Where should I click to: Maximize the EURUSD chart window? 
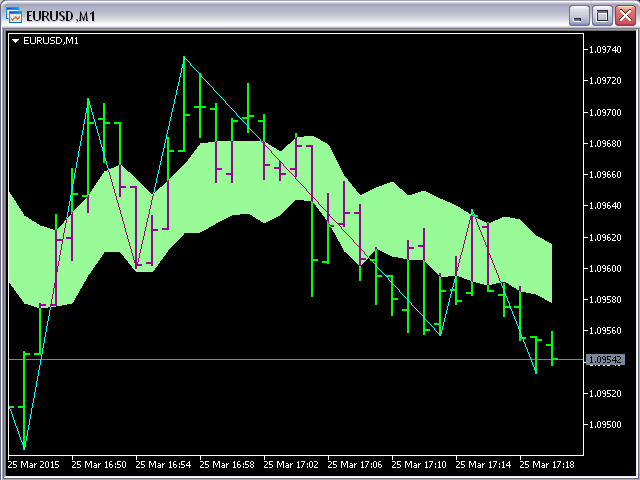pos(602,15)
